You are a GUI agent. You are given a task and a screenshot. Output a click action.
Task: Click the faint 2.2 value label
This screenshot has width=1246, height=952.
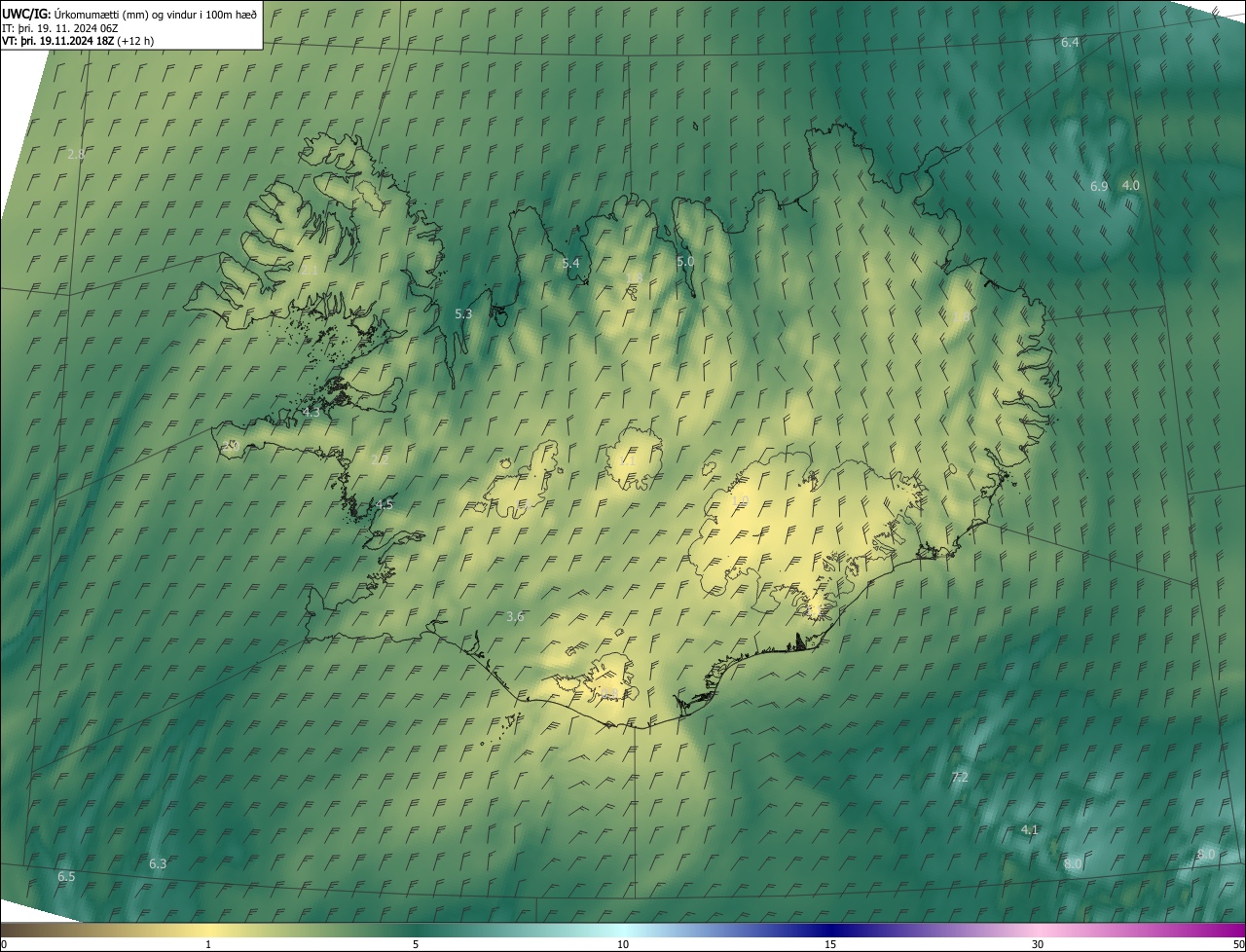click(x=380, y=458)
